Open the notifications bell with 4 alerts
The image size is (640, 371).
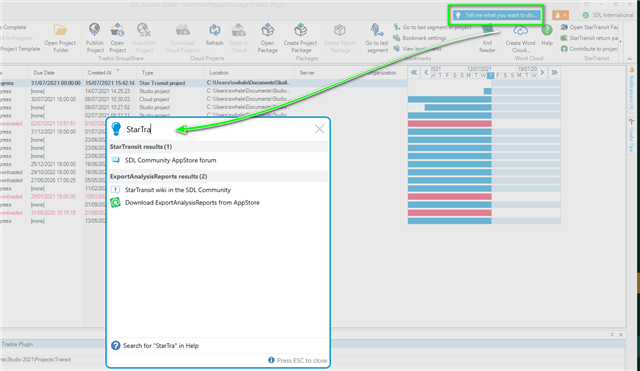click(560, 15)
